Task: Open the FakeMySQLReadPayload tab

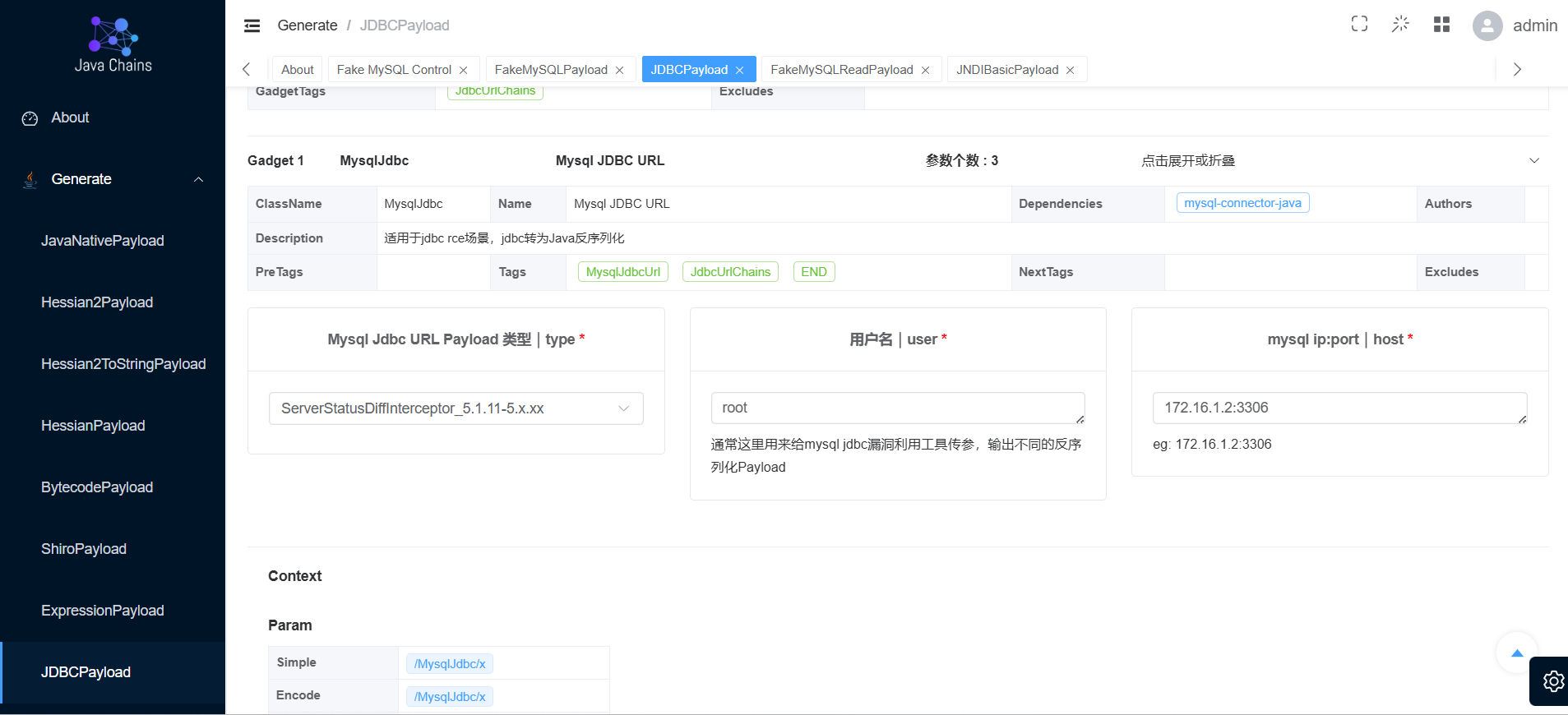Action: (x=842, y=70)
